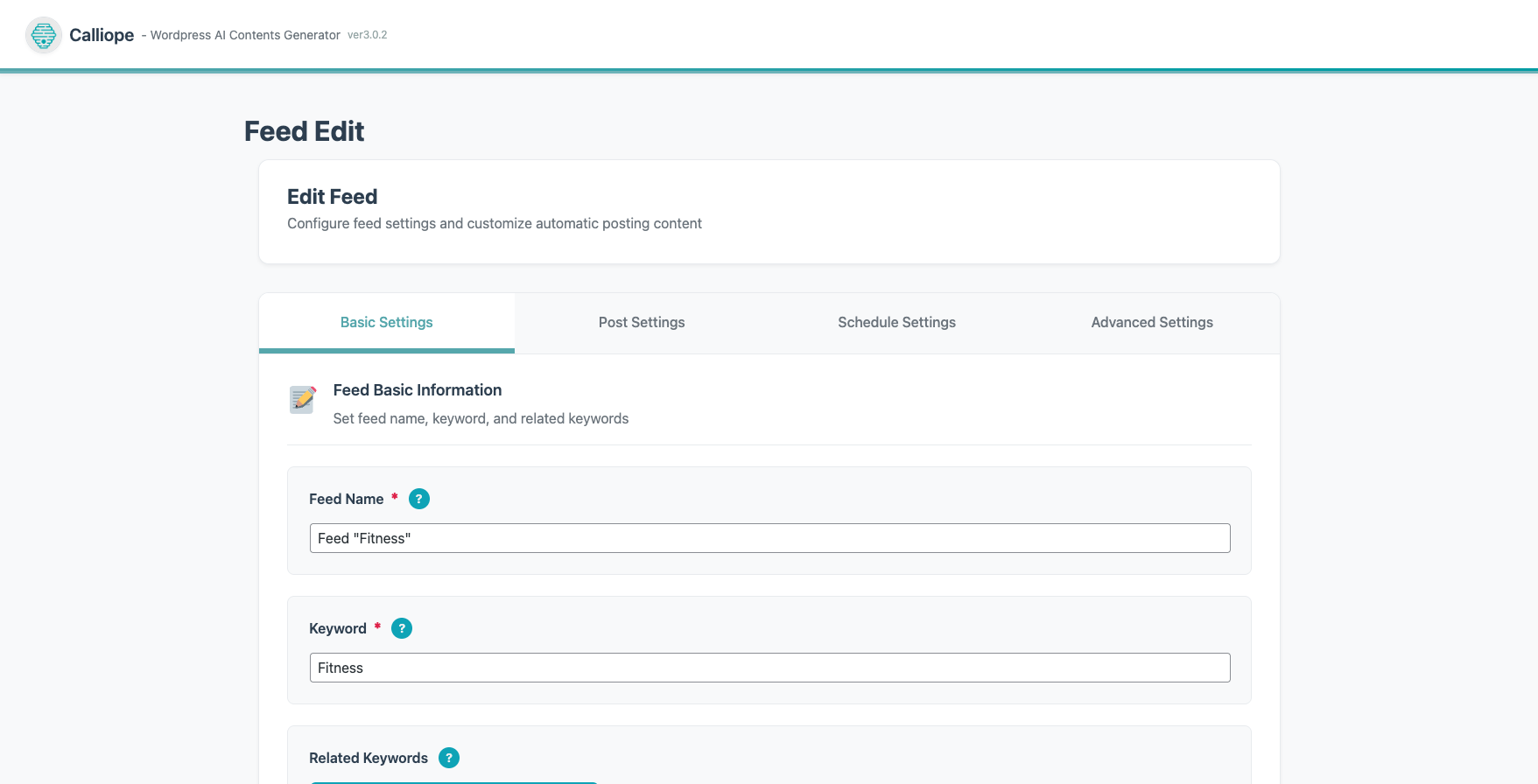Click the notepad pencil icon beside Feed Basic Information

tap(303, 399)
